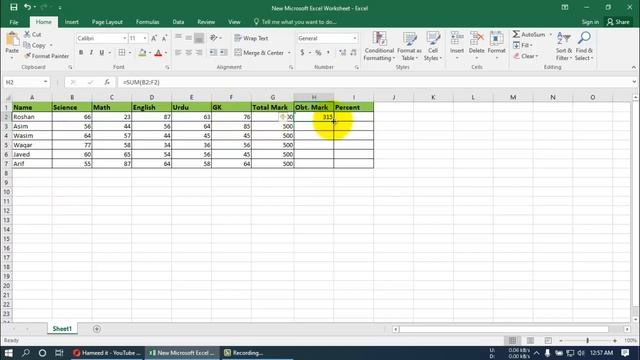The image size is (640, 360).
Task: Open the Fill Color bucket
Action: click(x=142, y=53)
